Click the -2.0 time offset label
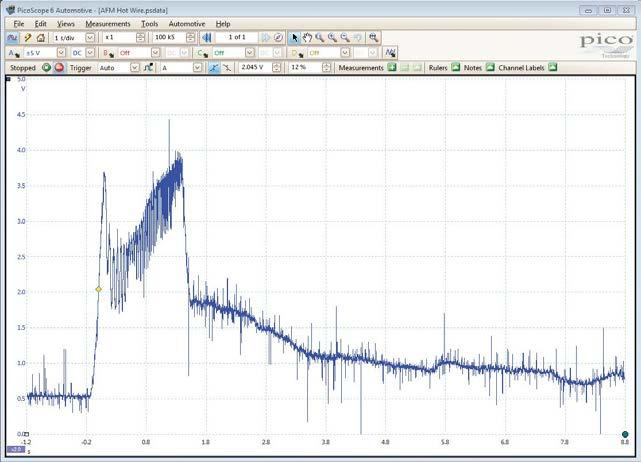 (16, 449)
